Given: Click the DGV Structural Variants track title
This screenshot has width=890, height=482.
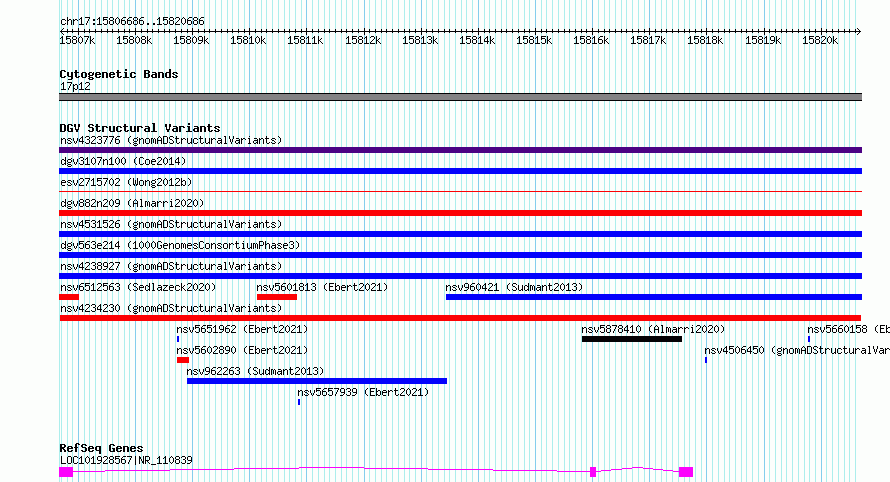Looking at the screenshot, I should [x=140, y=128].
